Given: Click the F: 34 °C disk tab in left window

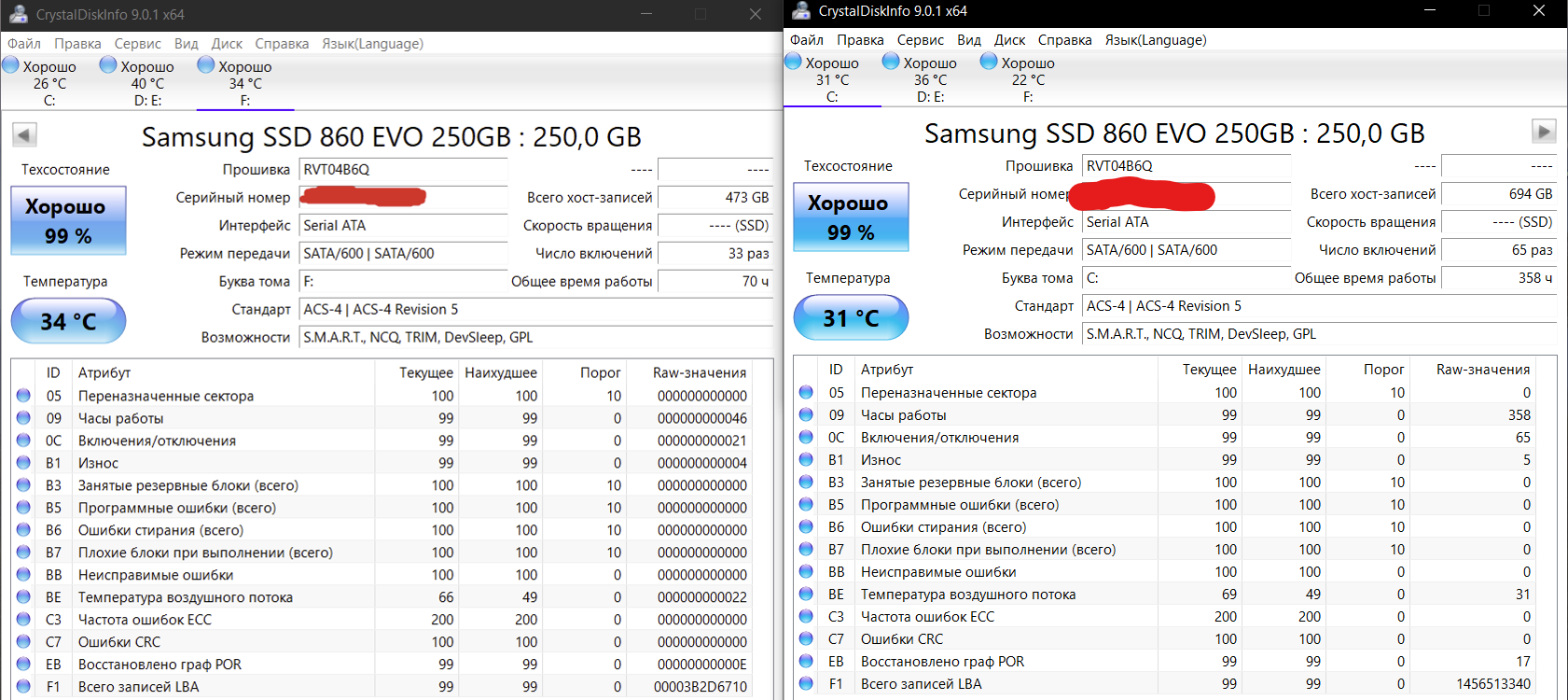Looking at the screenshot, I should [245, 83].
